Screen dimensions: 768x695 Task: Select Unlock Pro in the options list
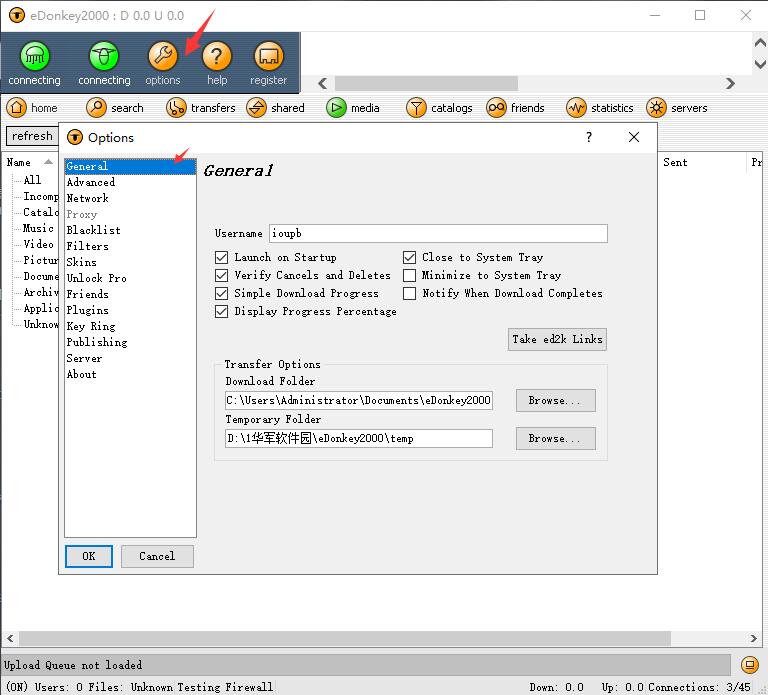130,278
